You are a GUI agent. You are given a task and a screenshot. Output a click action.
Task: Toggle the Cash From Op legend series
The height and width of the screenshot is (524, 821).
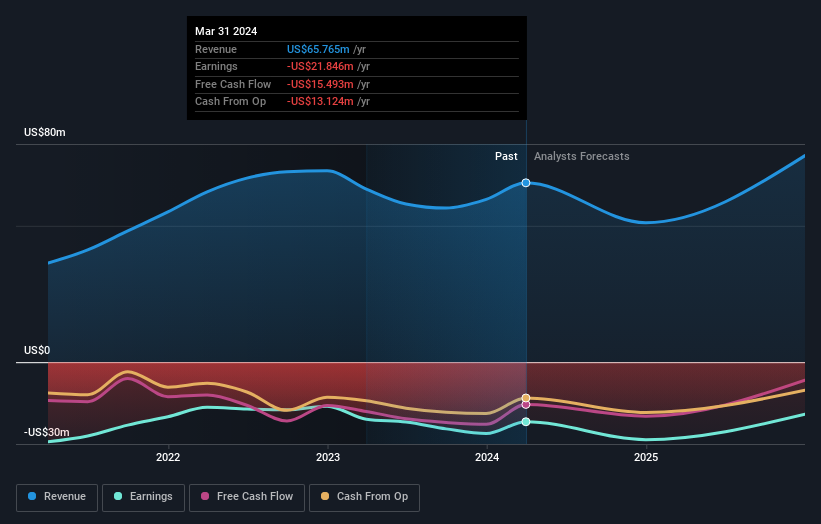pyautogui.click(x=364, y=497)
